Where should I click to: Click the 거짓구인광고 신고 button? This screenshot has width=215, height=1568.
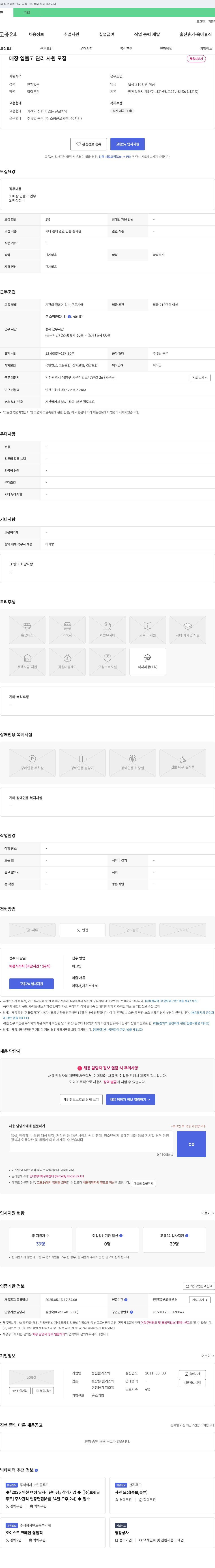tap(198, 1286)
